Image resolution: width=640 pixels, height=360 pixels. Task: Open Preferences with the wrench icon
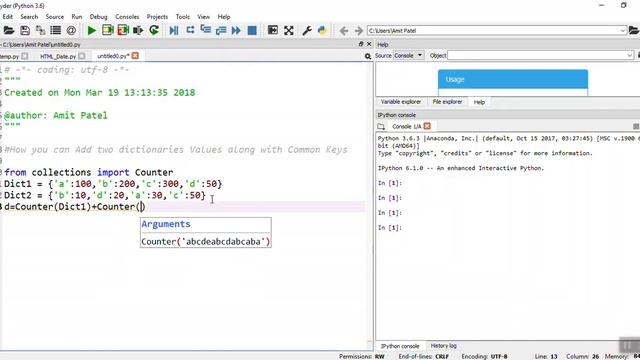click(307, 30)
